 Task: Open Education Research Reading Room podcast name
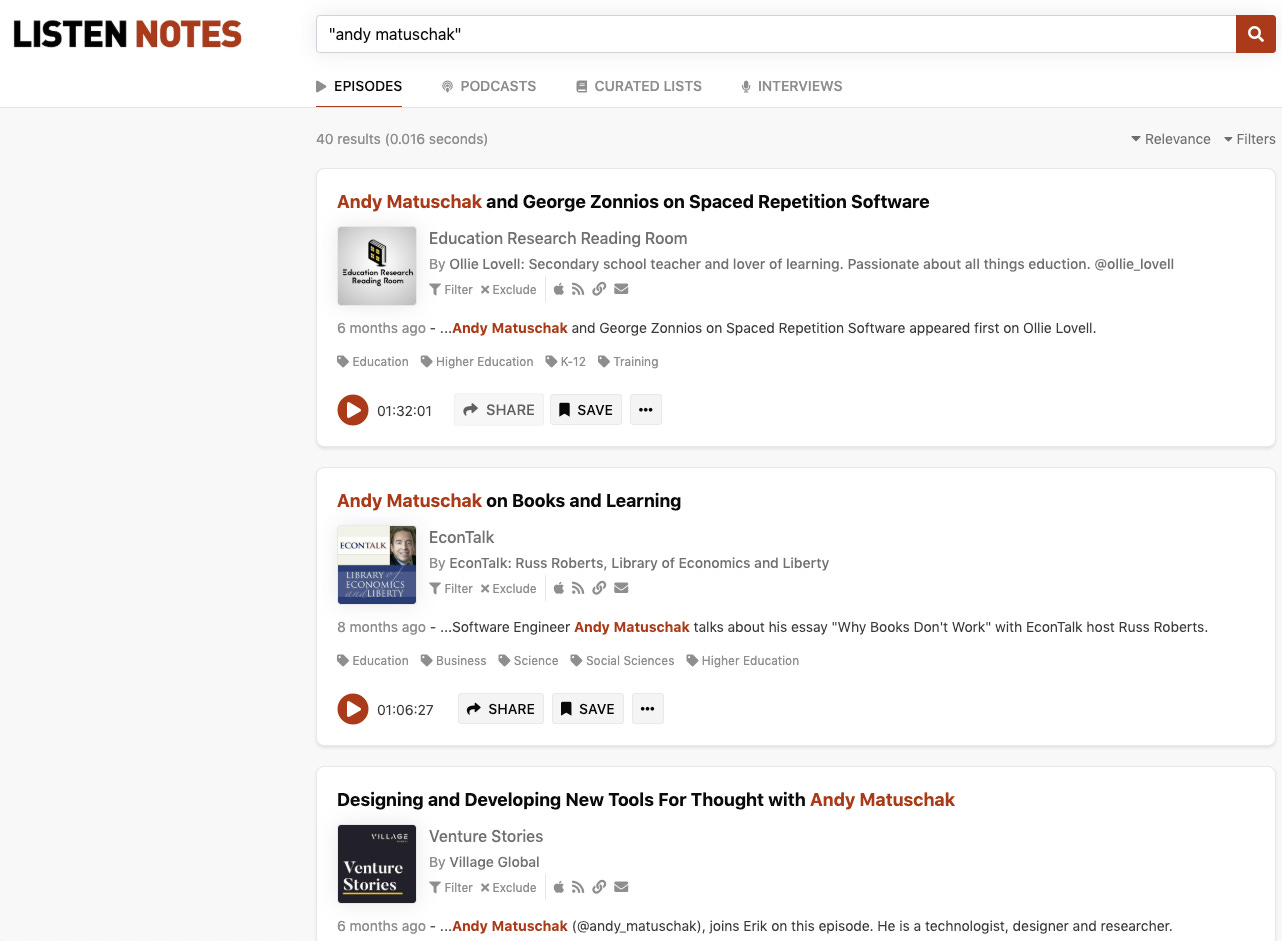[x=558, y=238]
